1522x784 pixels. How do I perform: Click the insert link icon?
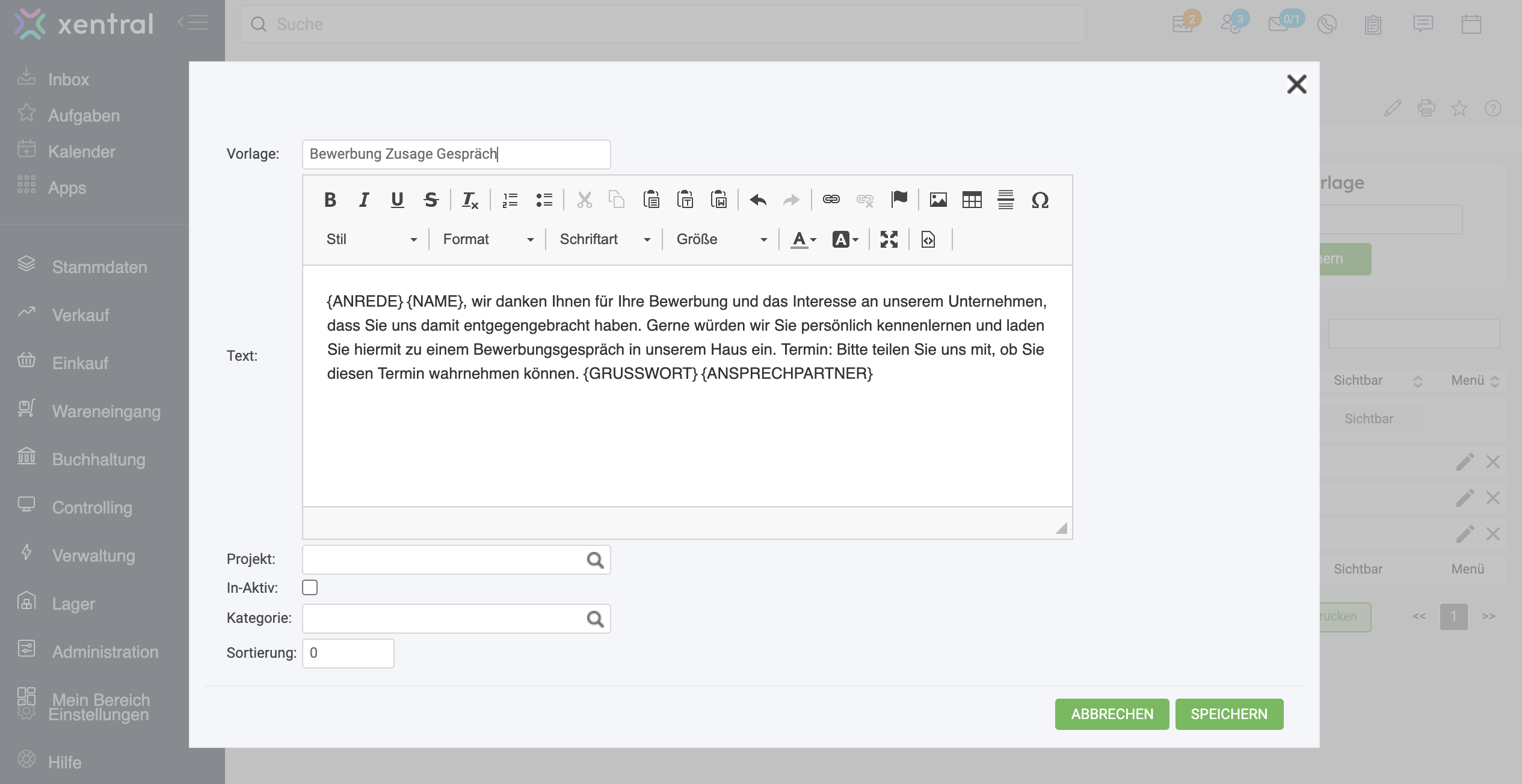pyautogui.click(x=831, y=200)
